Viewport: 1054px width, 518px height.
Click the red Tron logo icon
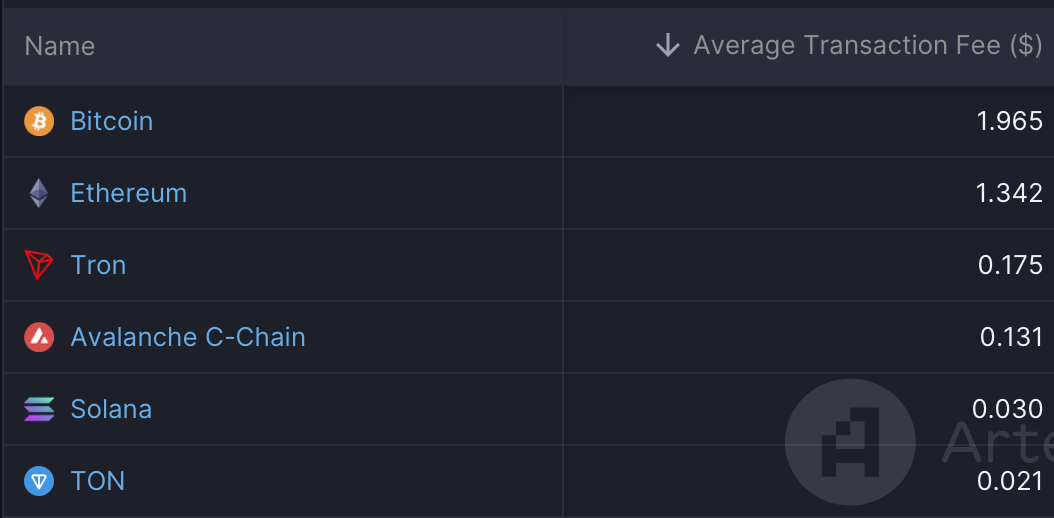click(x=39, y=265)
